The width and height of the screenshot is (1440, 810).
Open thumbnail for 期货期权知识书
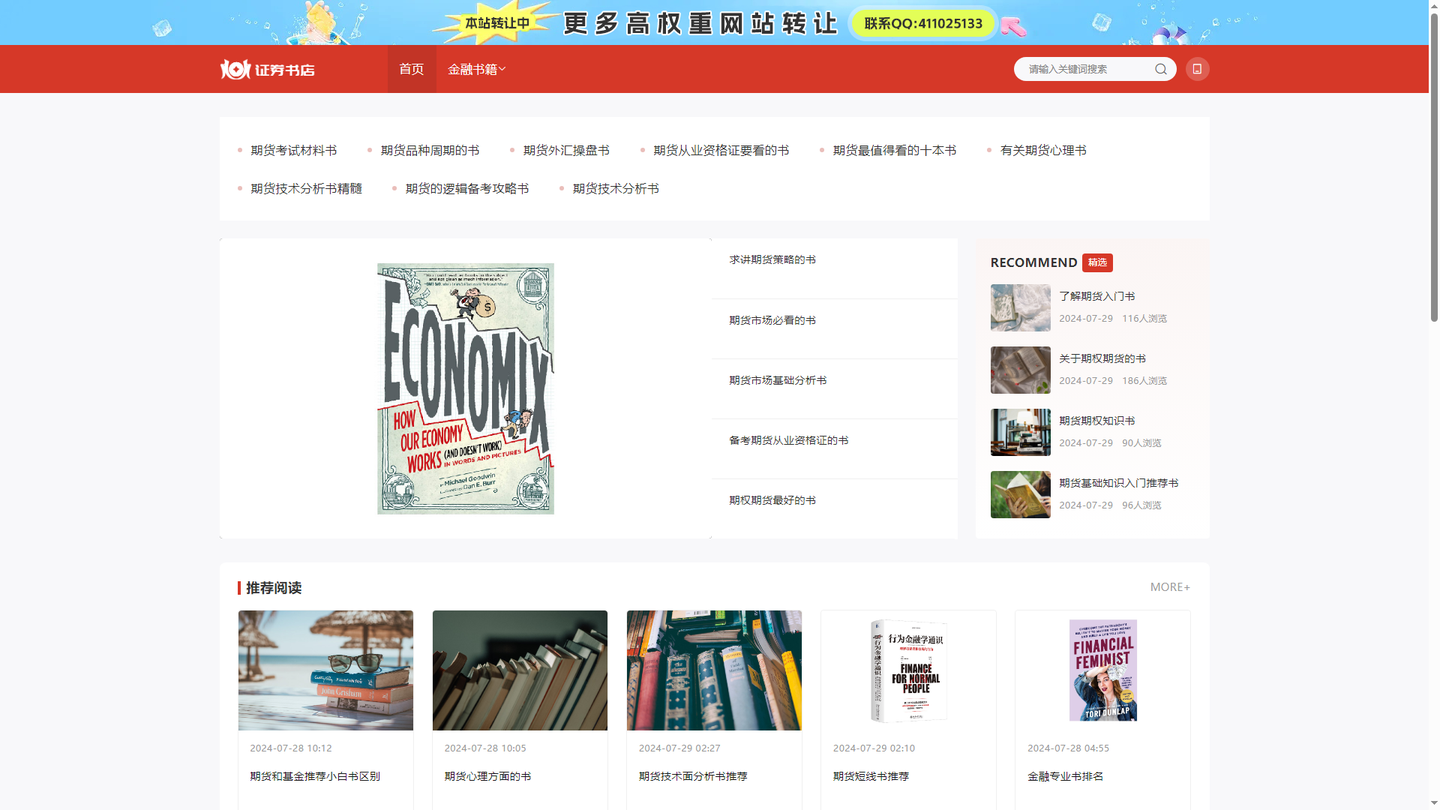1020,432
